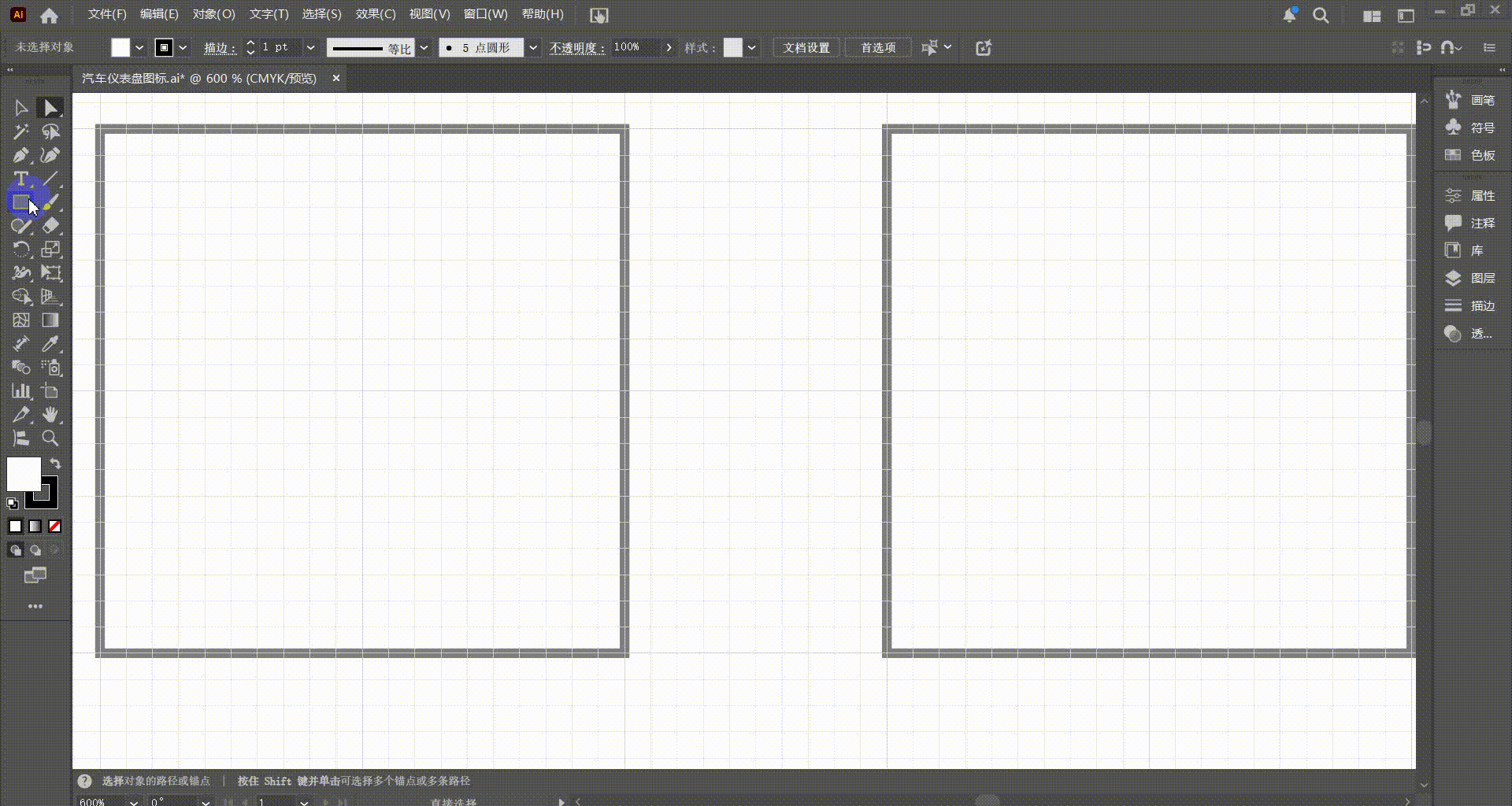The image size is (1512, 806).
Task: Select the Width/Warp tool
Action: pyautogui.click(x=21, y=273)
